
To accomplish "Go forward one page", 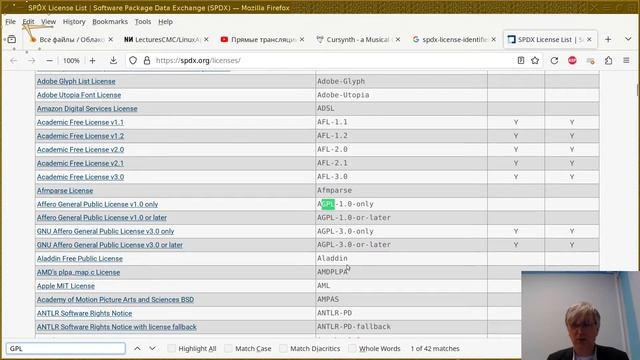I will point(31,60).
